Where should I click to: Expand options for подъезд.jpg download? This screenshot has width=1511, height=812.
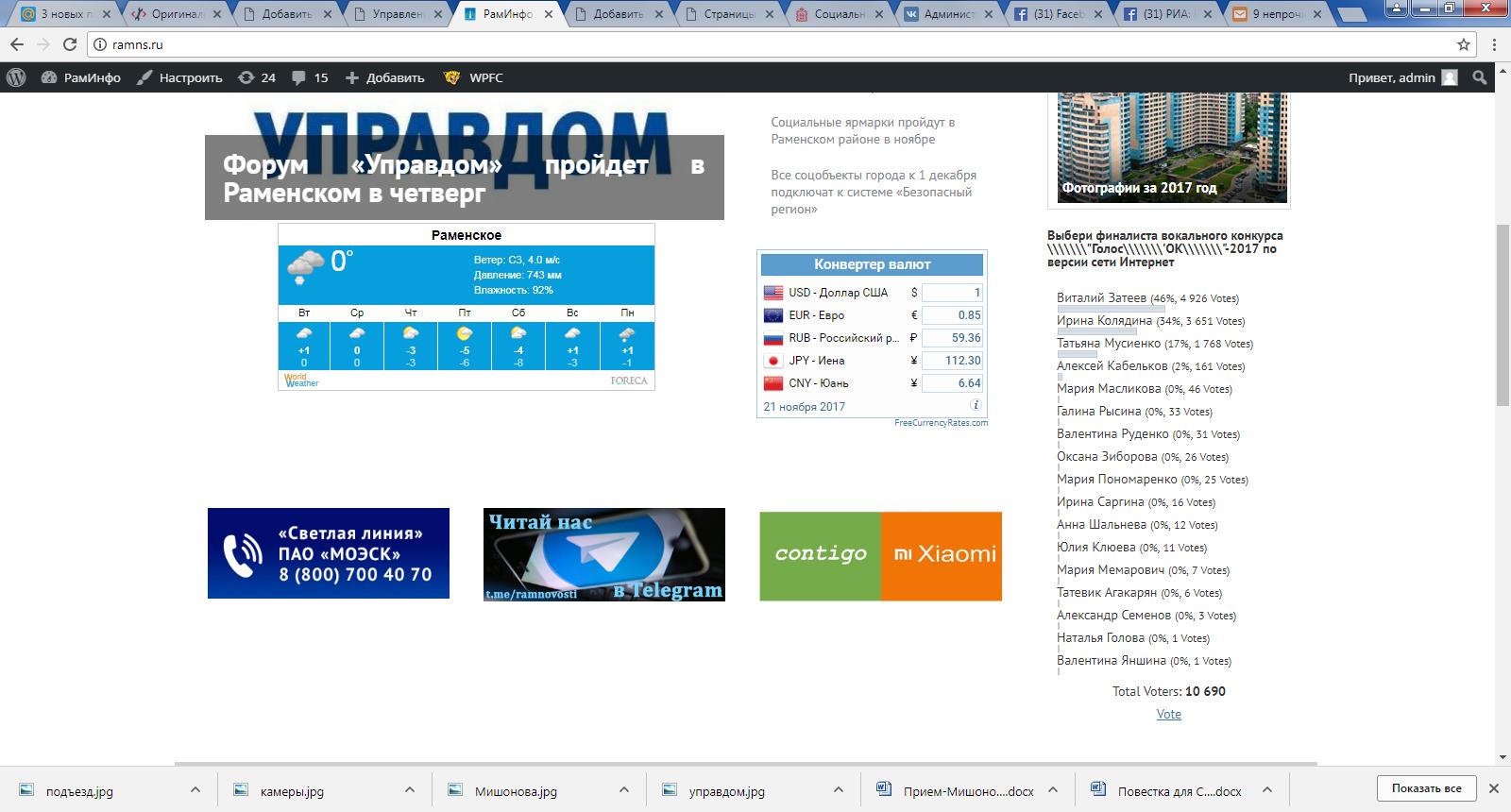195,789
